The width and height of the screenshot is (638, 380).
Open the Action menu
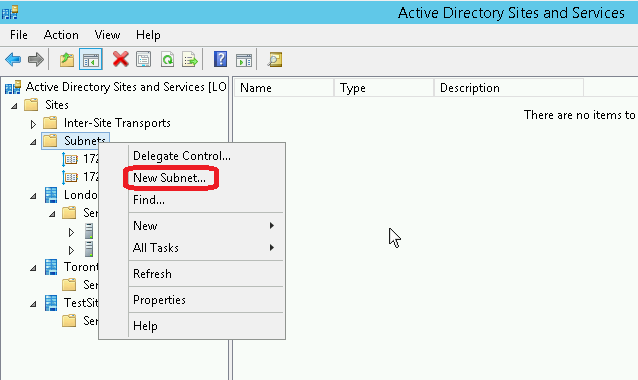click(61, 35)
